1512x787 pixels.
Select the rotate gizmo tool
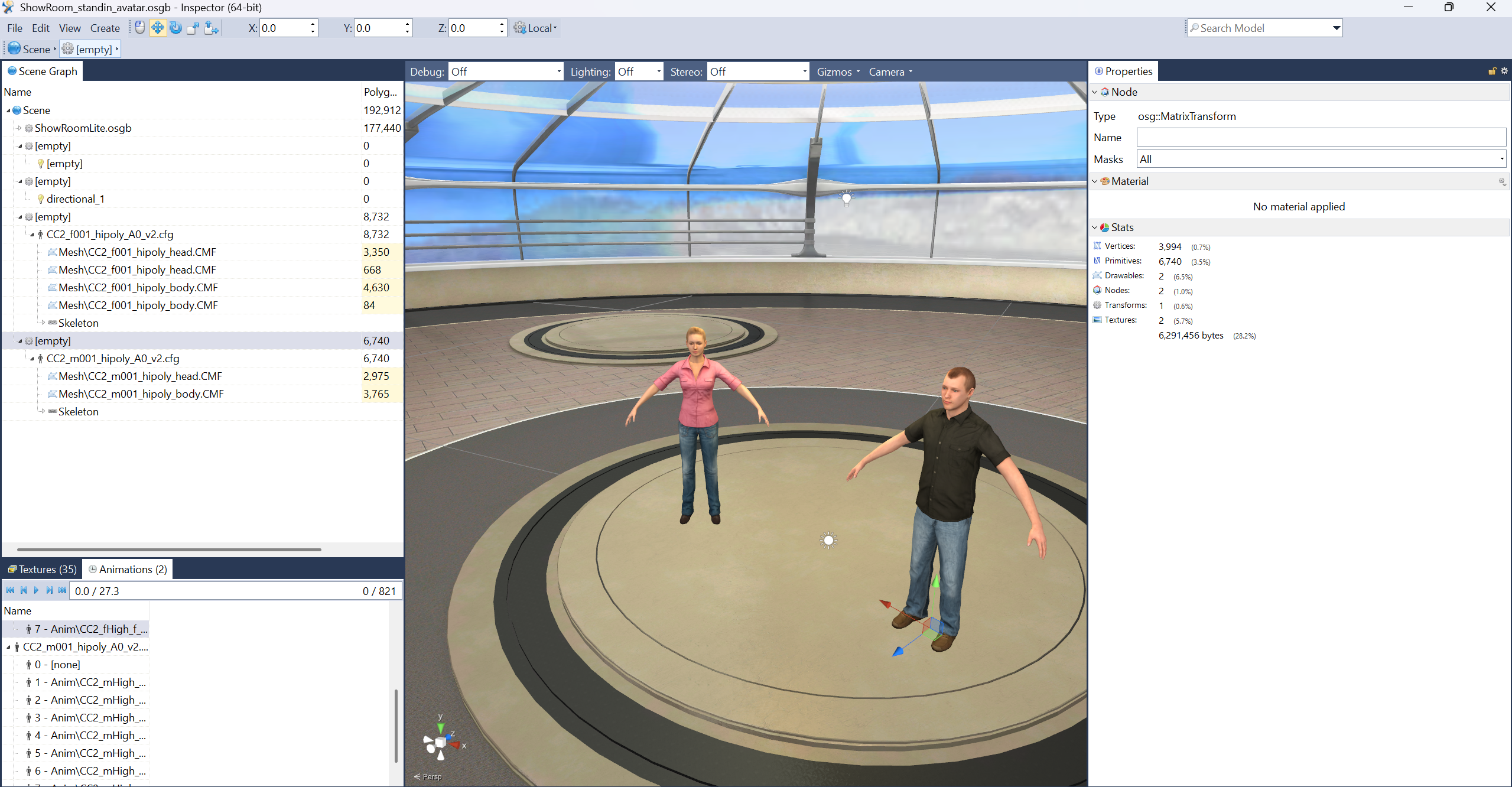[175, 27]
